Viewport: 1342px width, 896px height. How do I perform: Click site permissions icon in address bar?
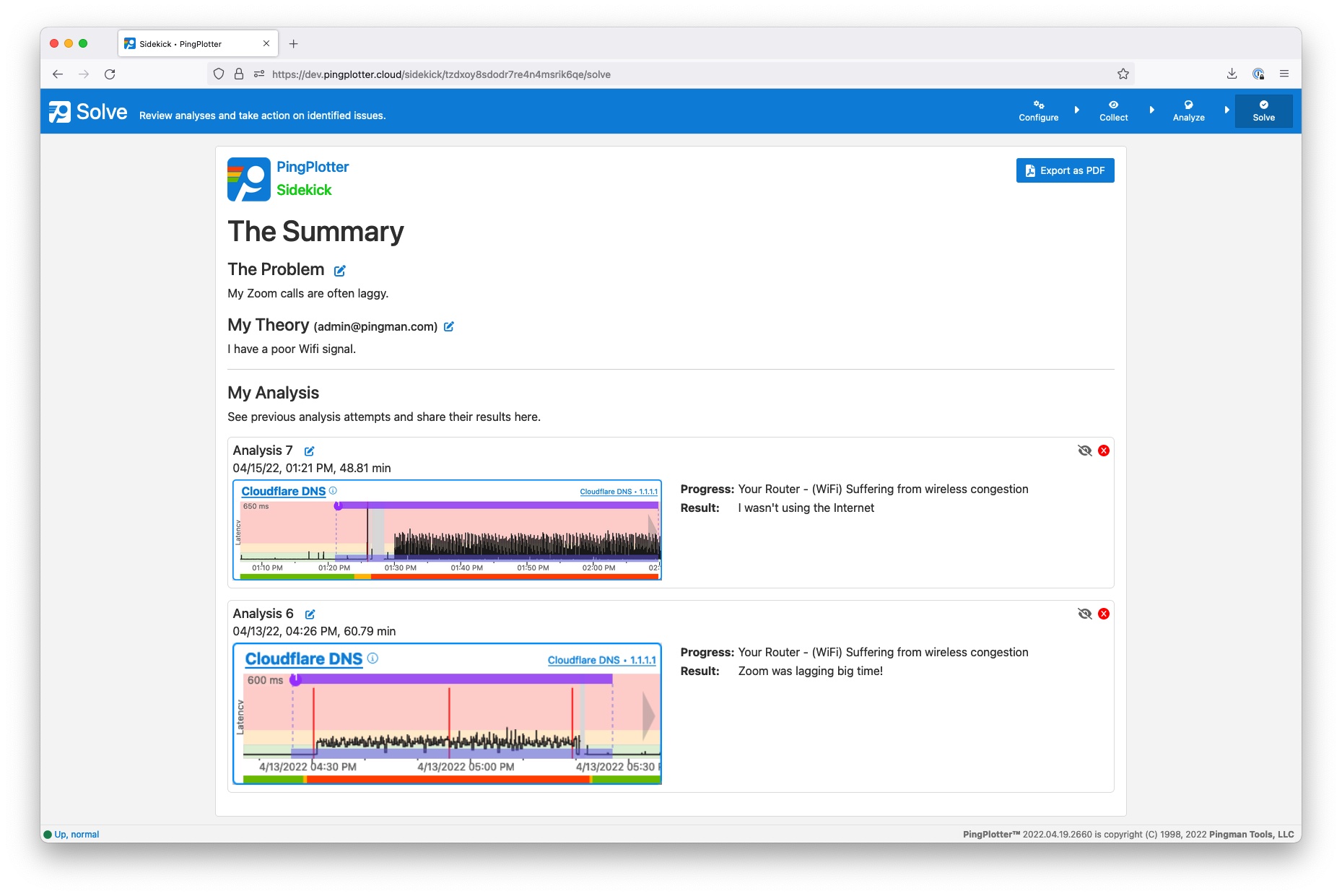[258, 74]
